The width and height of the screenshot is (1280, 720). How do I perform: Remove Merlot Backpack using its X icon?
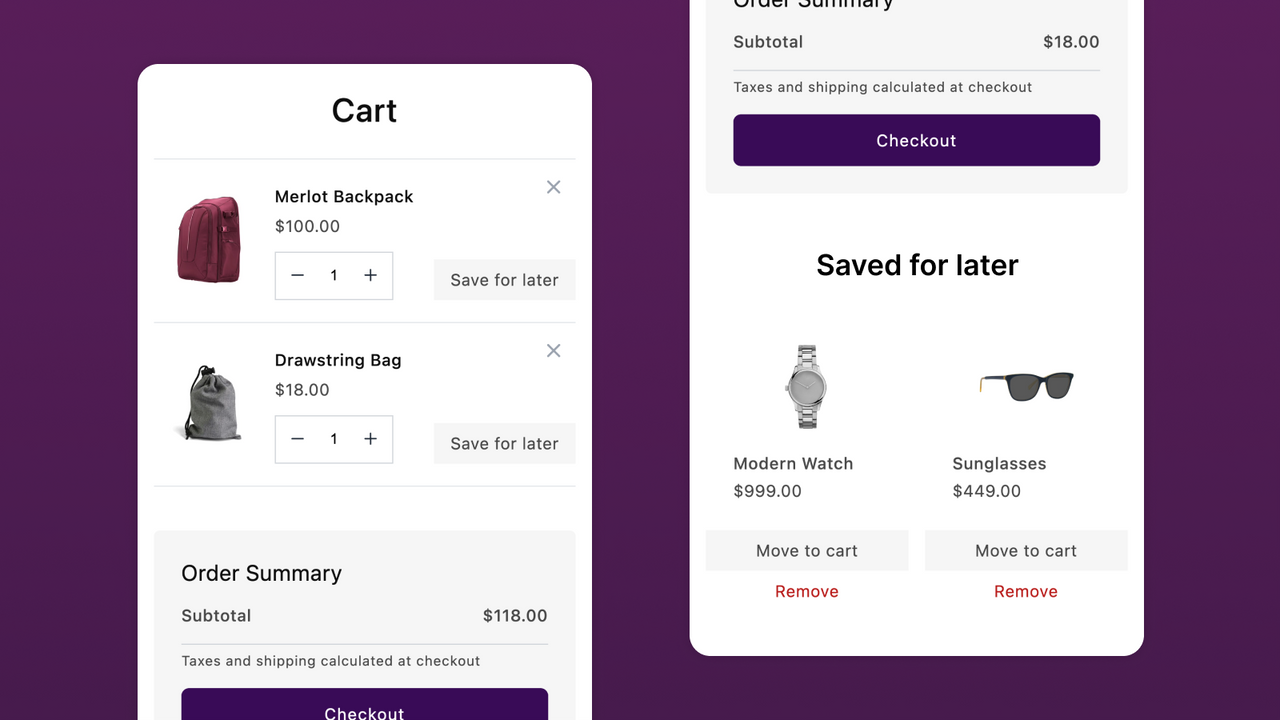point(553,187)
